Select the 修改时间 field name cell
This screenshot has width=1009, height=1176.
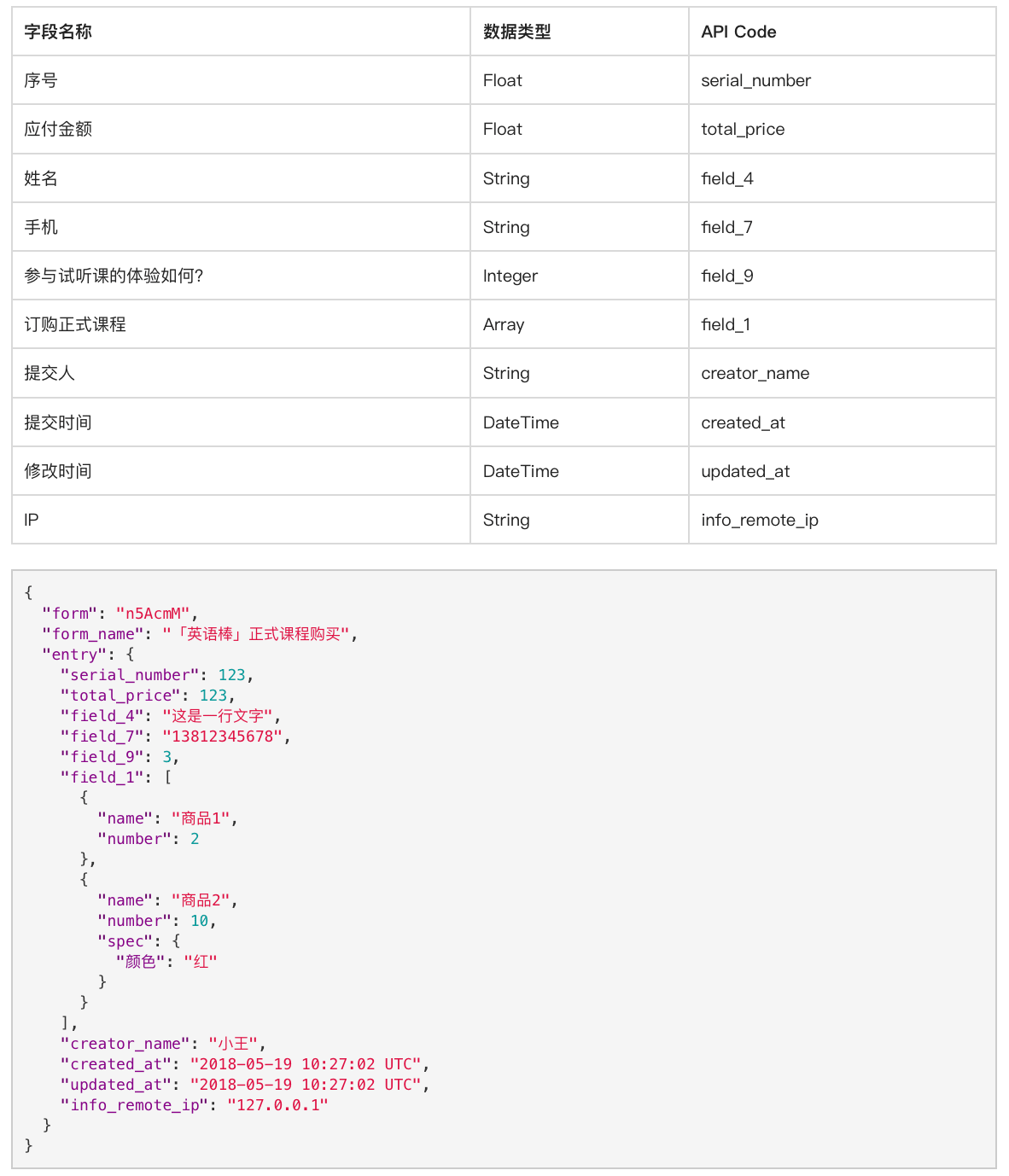(58, 472)
